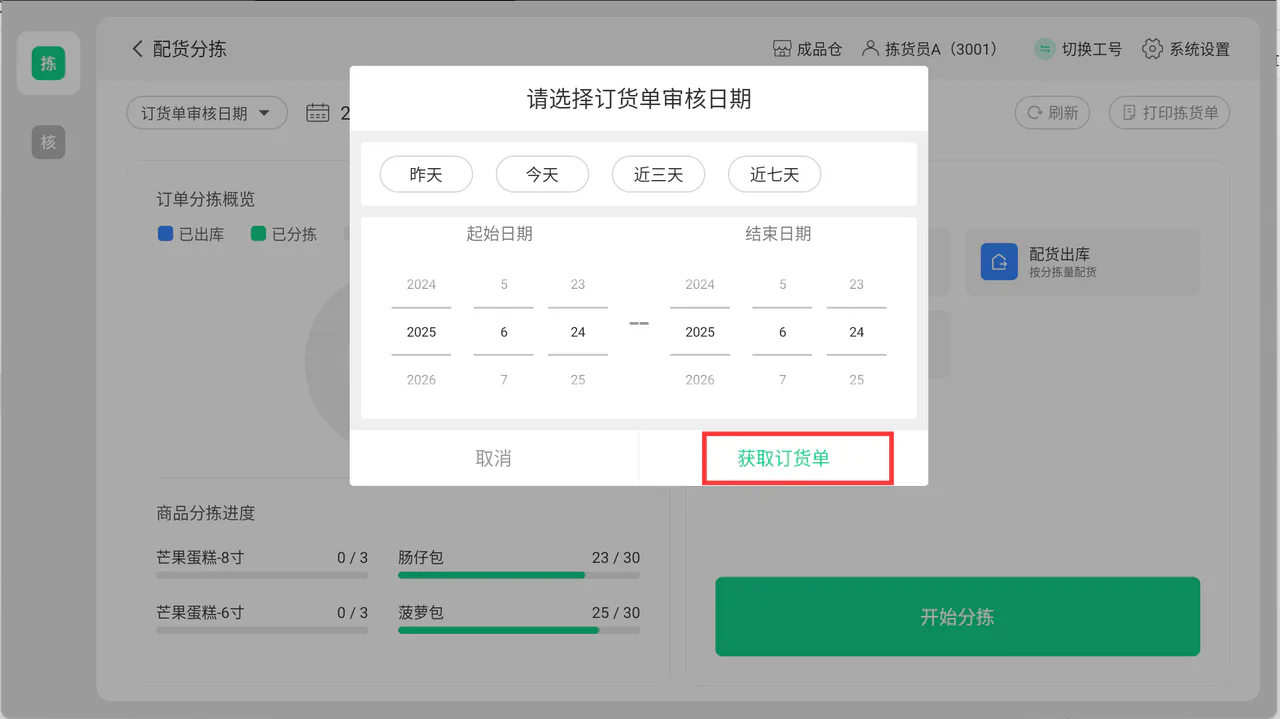Click the blue 已出库 legend swatch
The image size is (1280, 719).
[166, 234]
